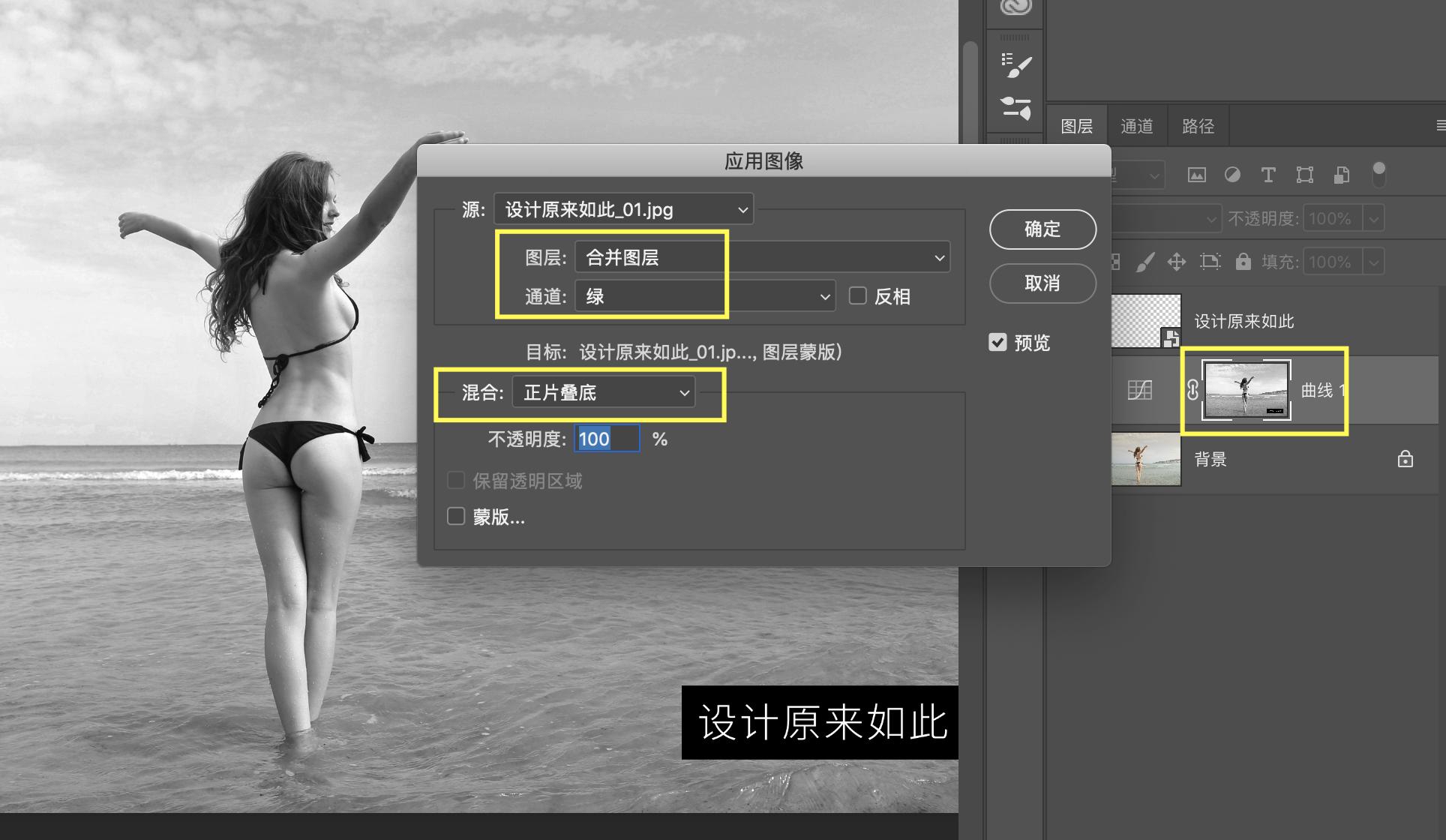This screenshot has height=840, width=1446.
Task: Click the 取消 (Cancel) button
Action: coord(1042,283)
